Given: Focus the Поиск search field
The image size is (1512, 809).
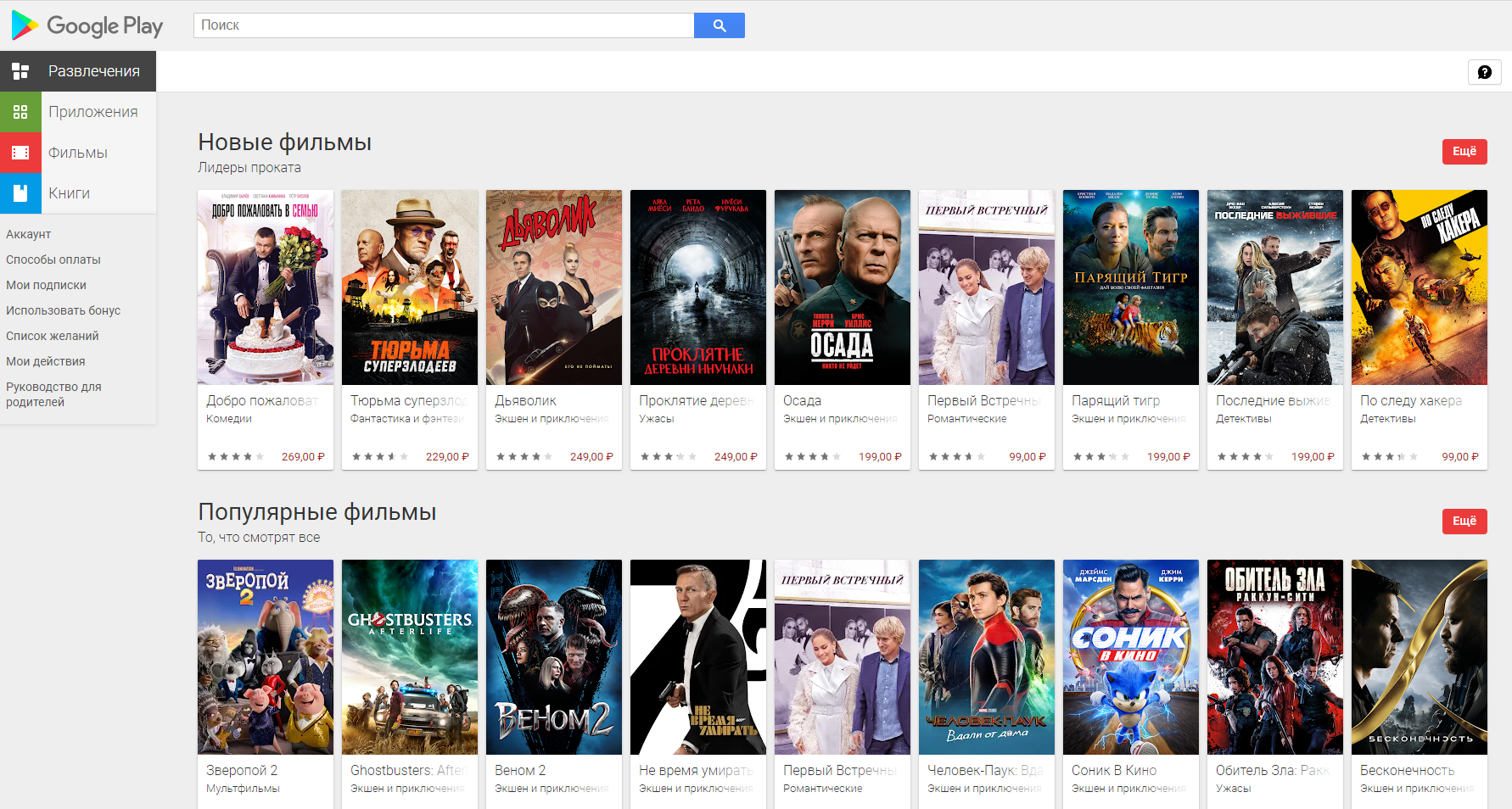Looking at the screenshot, I should tap(443, 25).
